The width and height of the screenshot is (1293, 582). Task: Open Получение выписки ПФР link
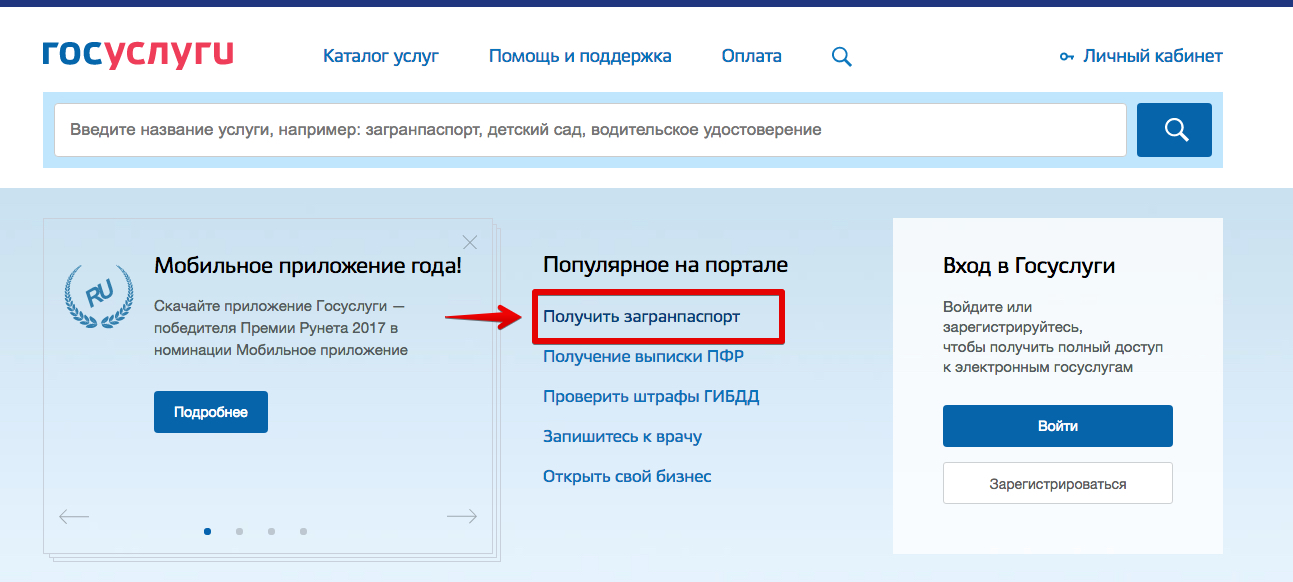(643, 357)
